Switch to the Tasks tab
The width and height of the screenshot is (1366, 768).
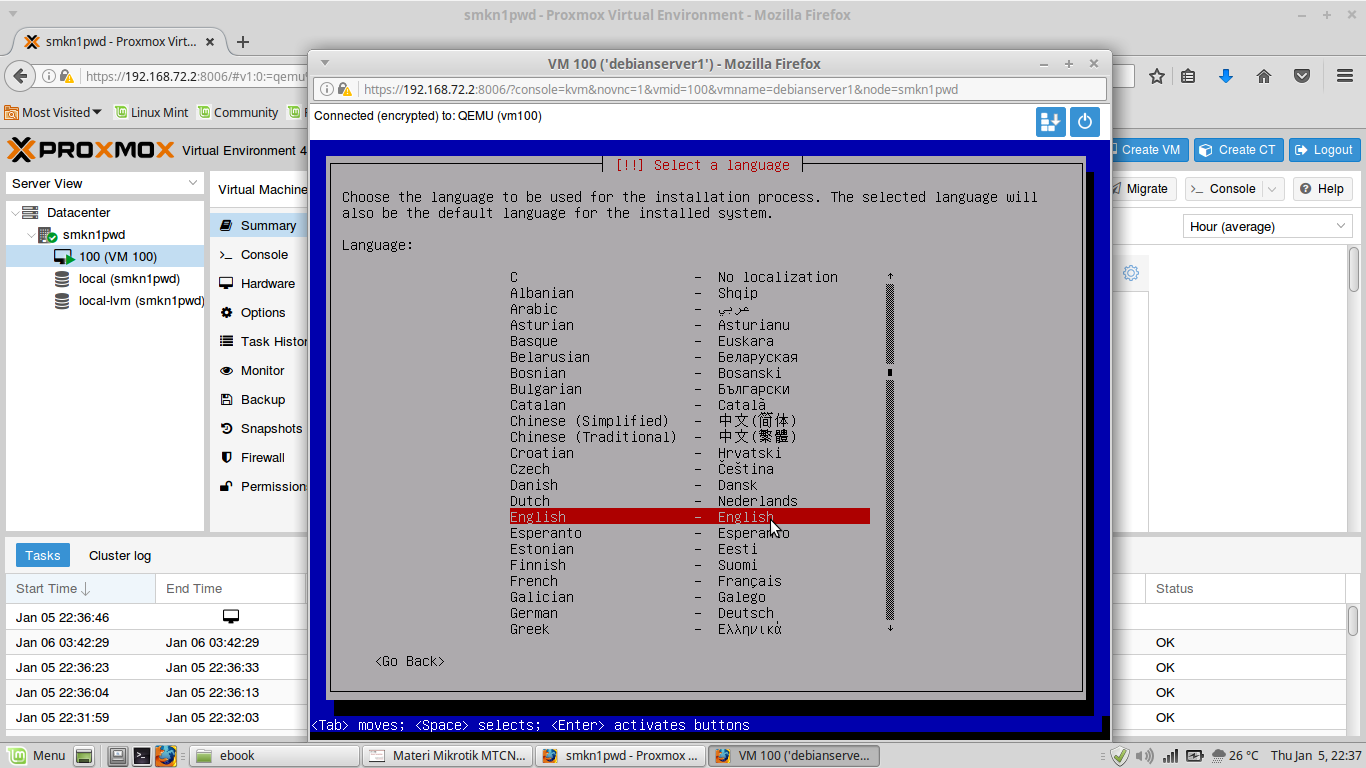[43, 555]
